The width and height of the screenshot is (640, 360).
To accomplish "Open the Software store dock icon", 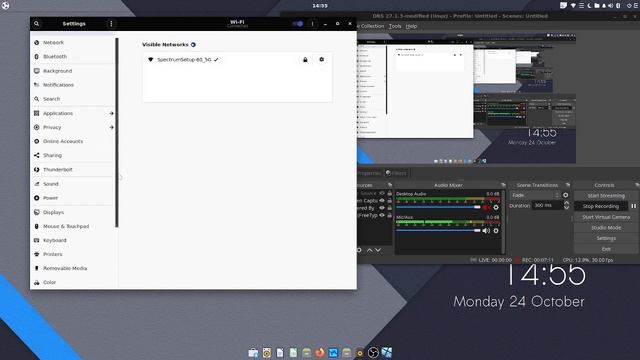I will pyautogui.click(x=253, y=352).
